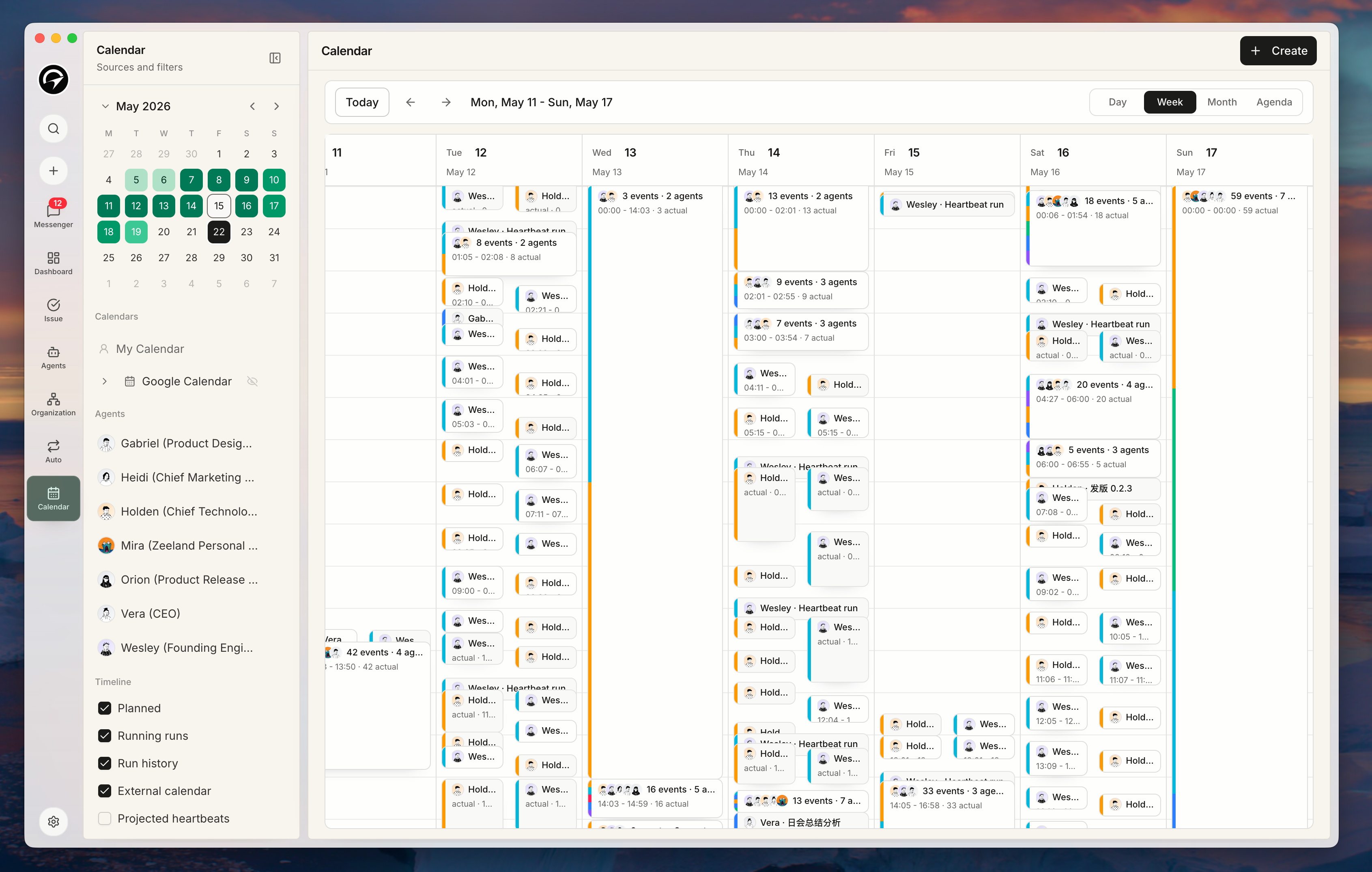
Task: Select May 22 in mini calendar
Action: [219, 232]
